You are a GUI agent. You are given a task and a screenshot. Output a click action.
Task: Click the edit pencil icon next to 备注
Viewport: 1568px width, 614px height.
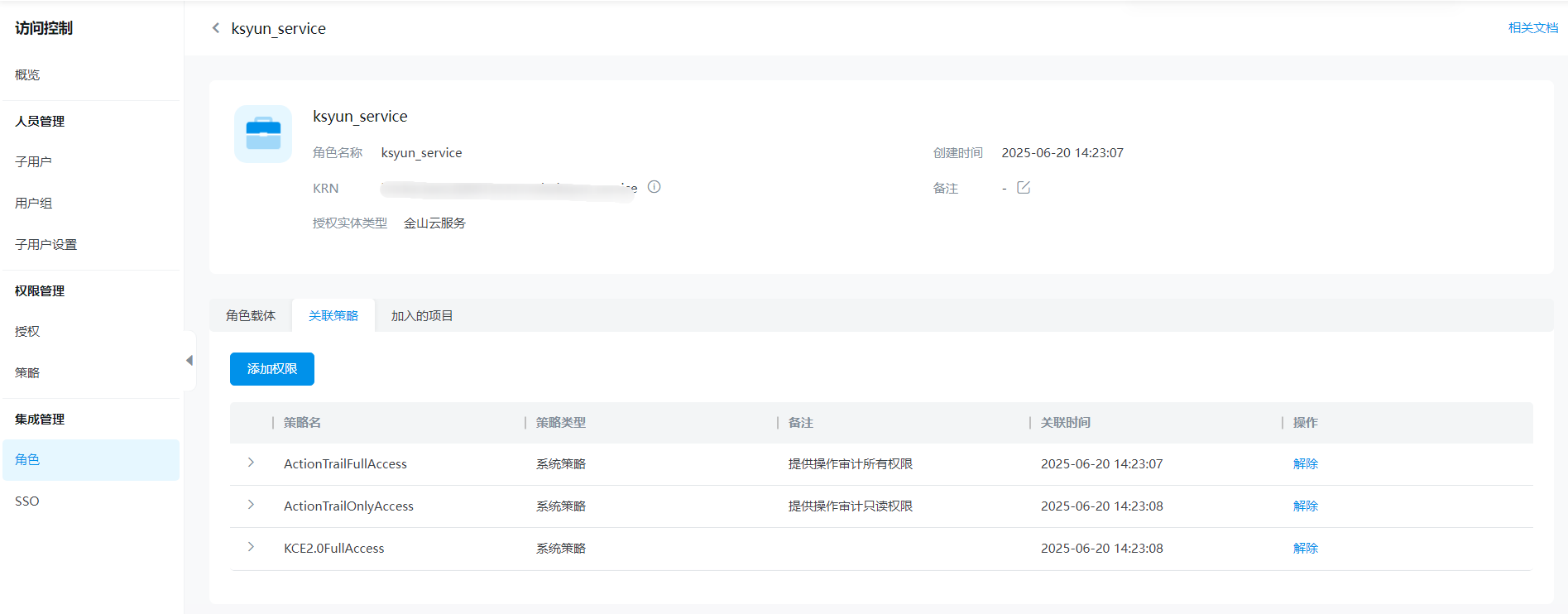(1024, 188)
